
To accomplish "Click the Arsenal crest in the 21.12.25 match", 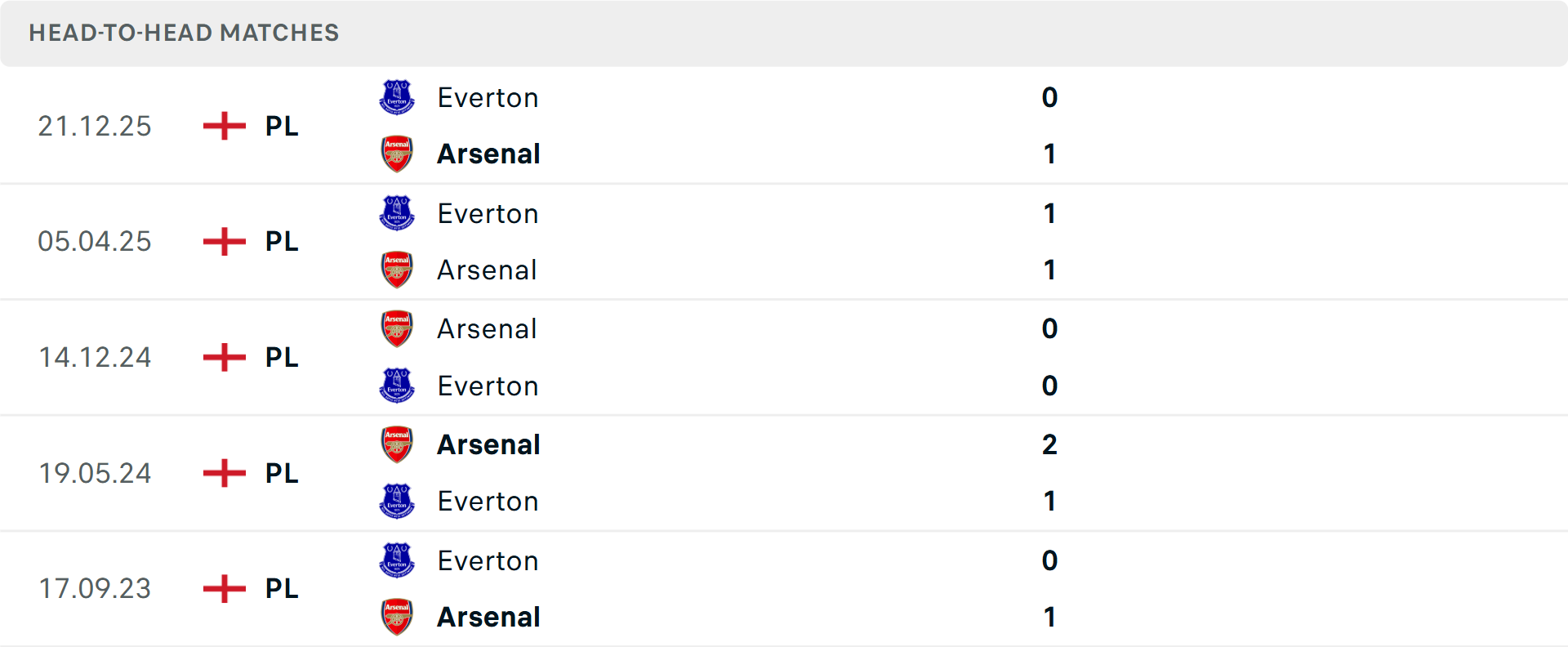I will (x=397, y=154).
